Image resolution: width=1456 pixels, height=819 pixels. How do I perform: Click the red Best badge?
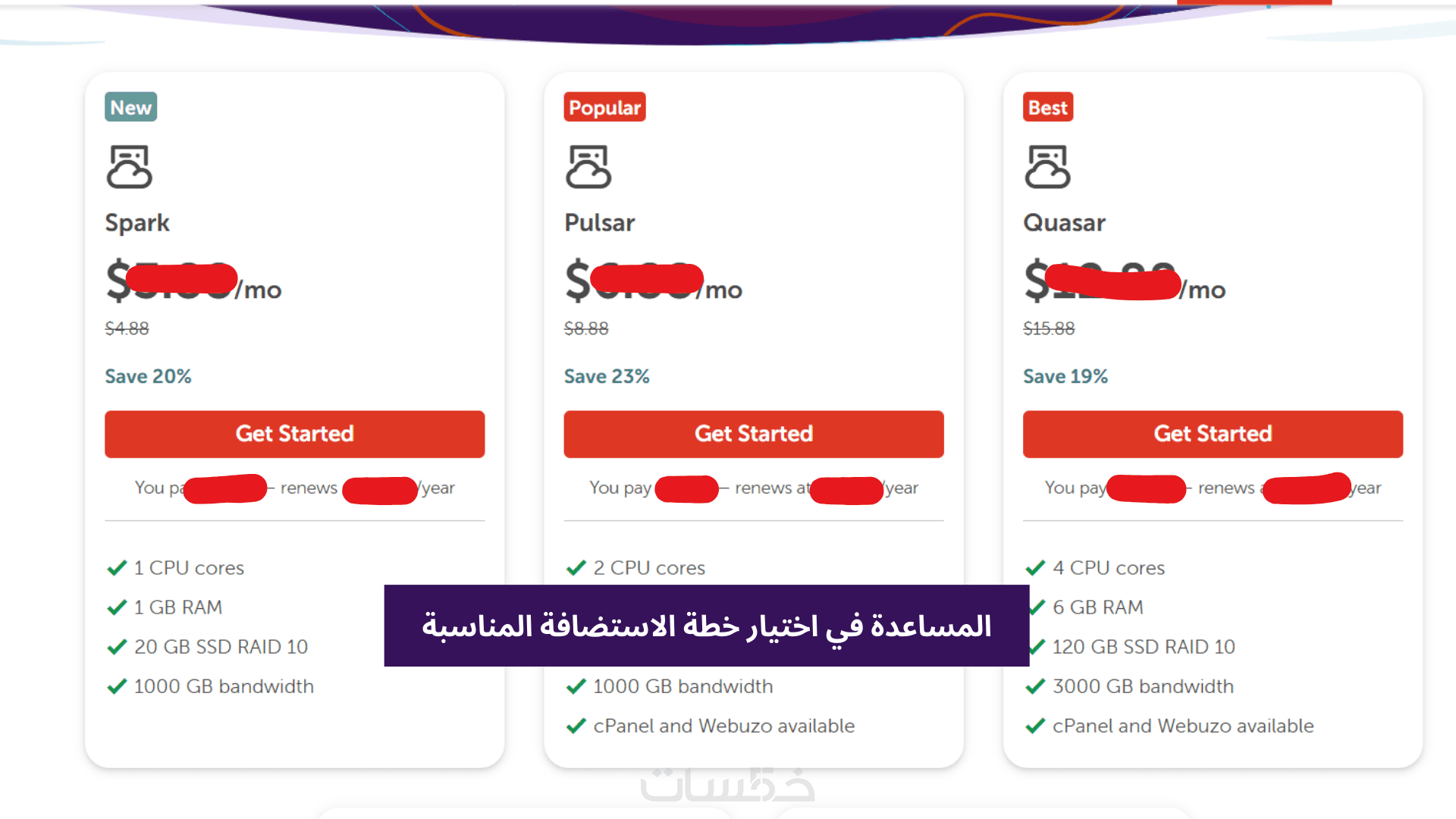tap(1047, 108)
